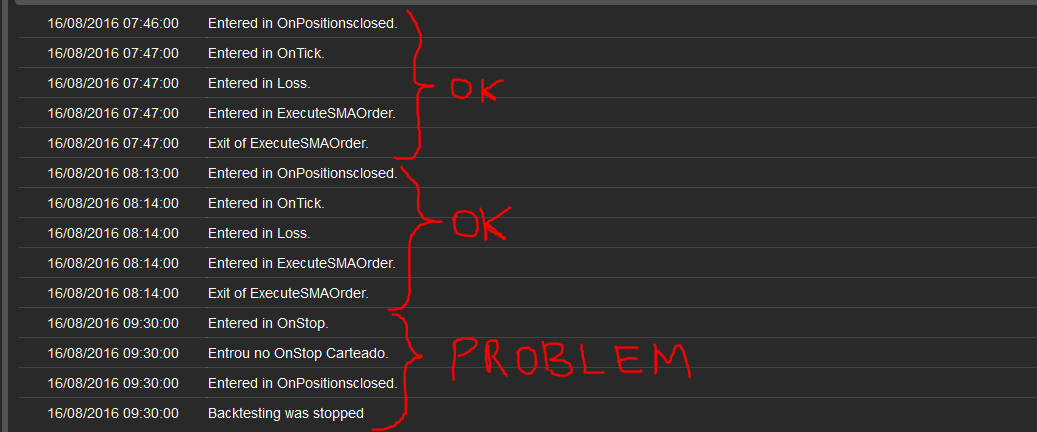Select the Entered in OnStop log row
1037x432 pixels.
pos(528,323)
